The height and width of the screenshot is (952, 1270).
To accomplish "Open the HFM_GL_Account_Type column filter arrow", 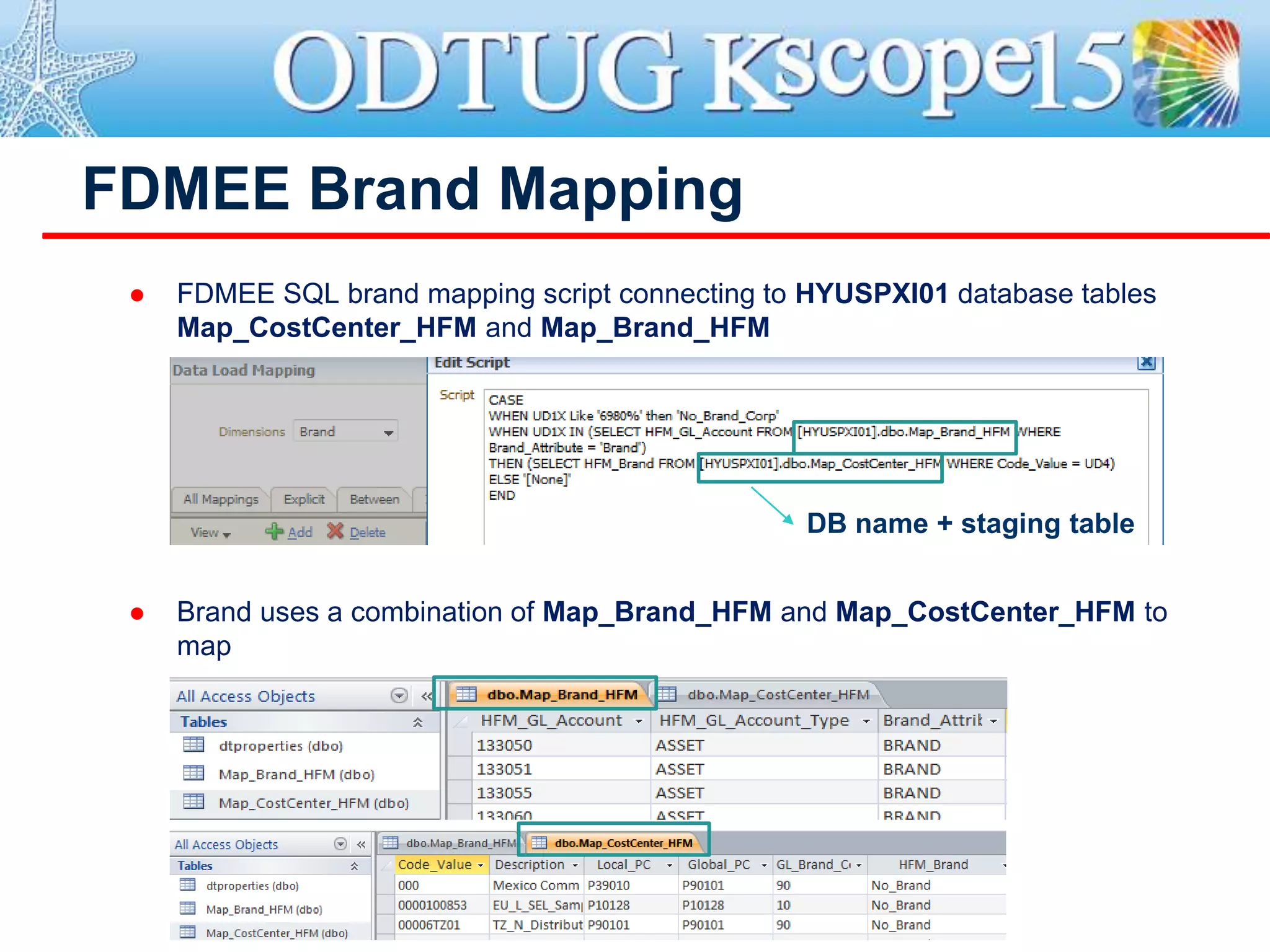I will 866,721.
